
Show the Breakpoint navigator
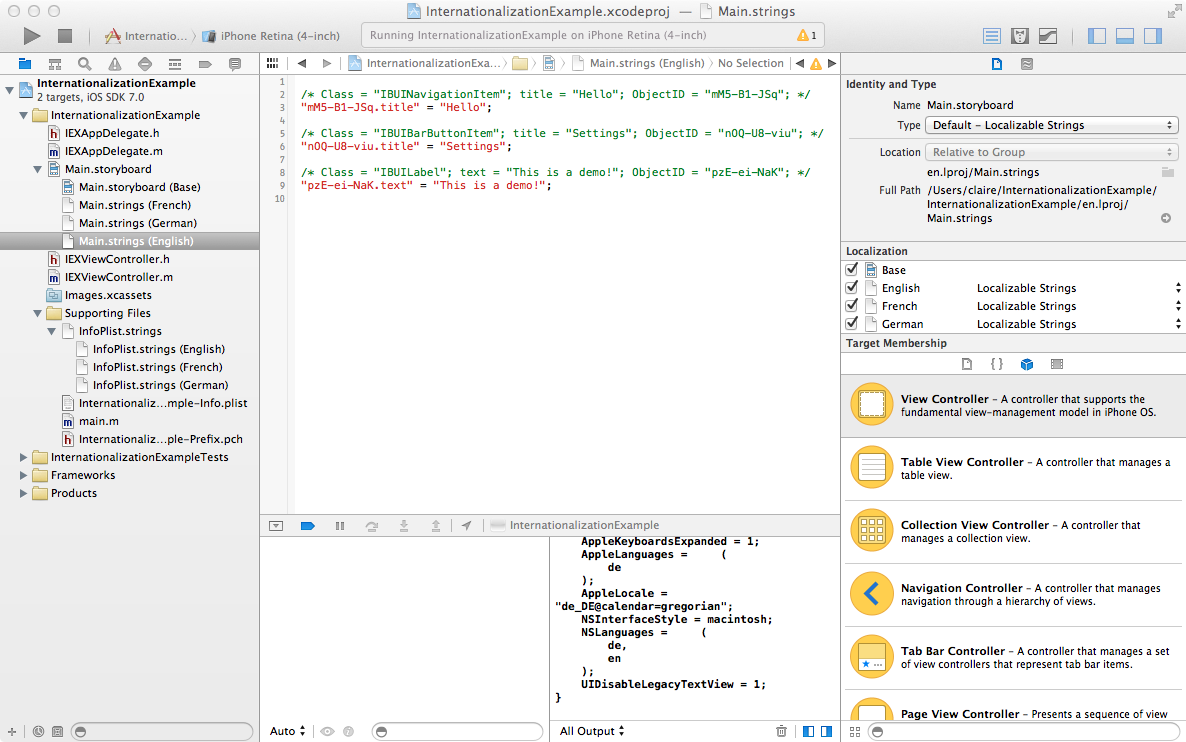(x=205, y=64)
